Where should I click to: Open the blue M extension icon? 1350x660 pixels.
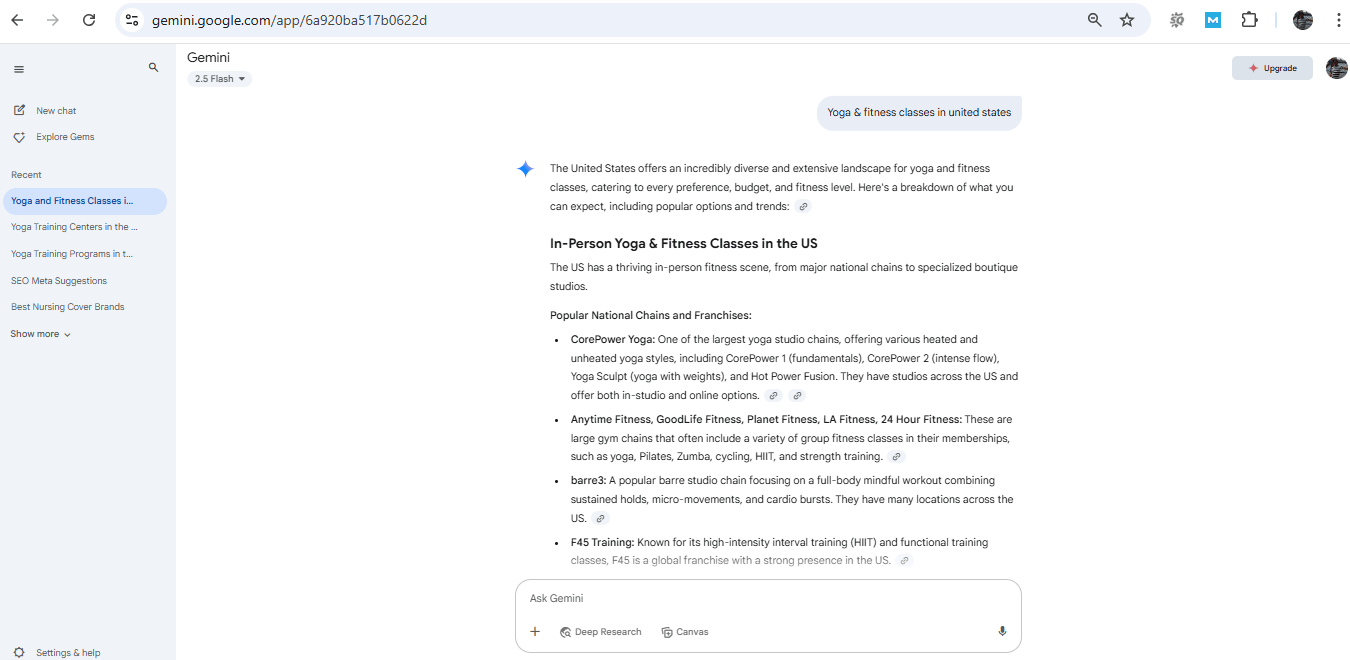tap(1213, 20)
